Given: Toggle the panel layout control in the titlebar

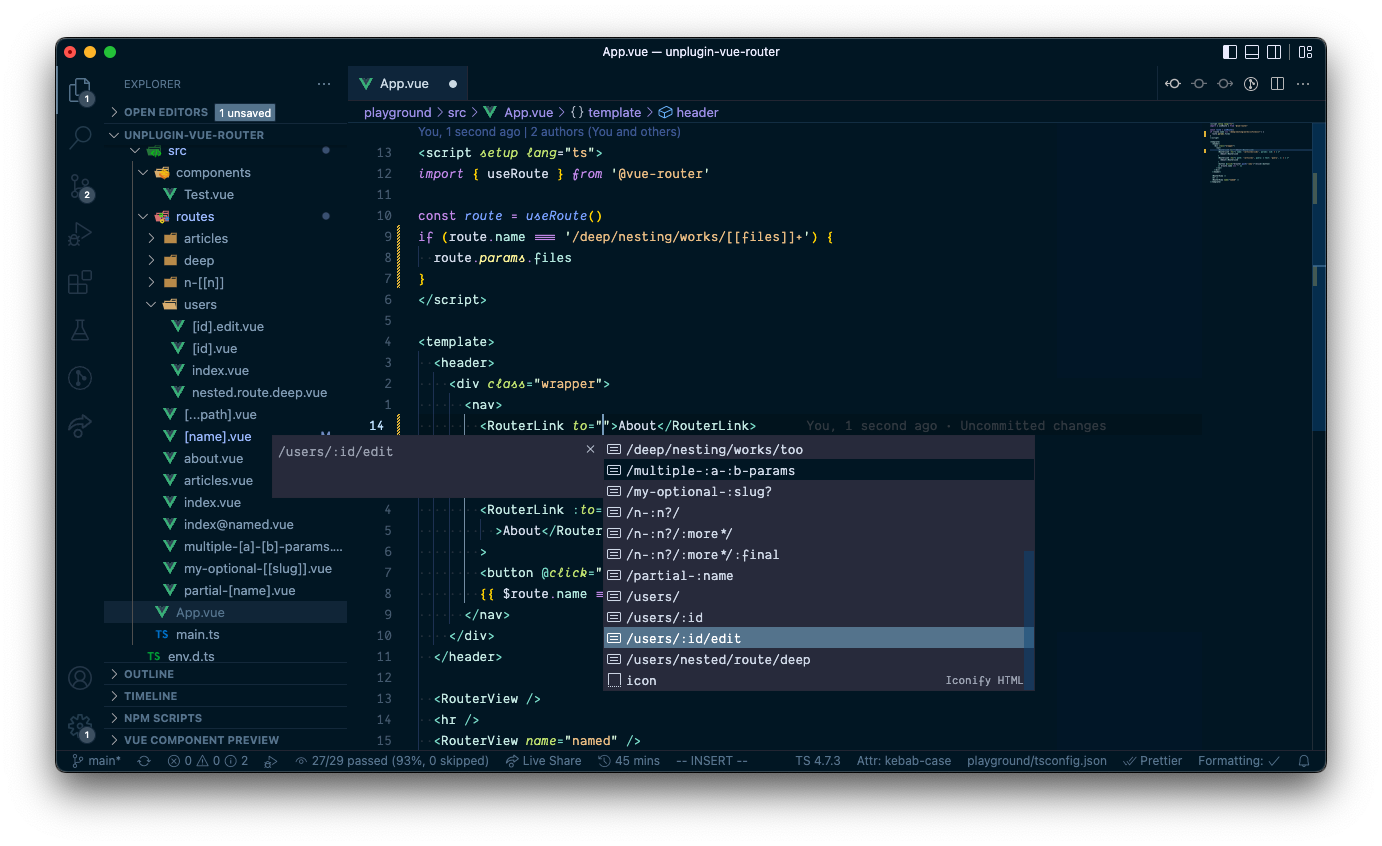Looking at the screenshot, I should click(x=1251, y=52).
